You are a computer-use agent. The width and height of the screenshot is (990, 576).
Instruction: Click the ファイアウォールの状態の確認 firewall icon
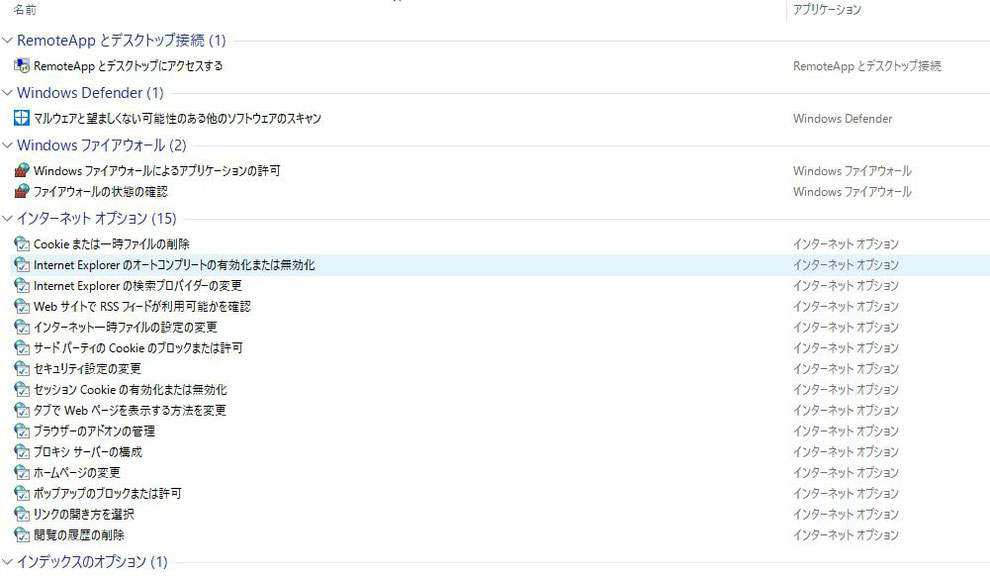pyautogui.click(x=21, y=191)
